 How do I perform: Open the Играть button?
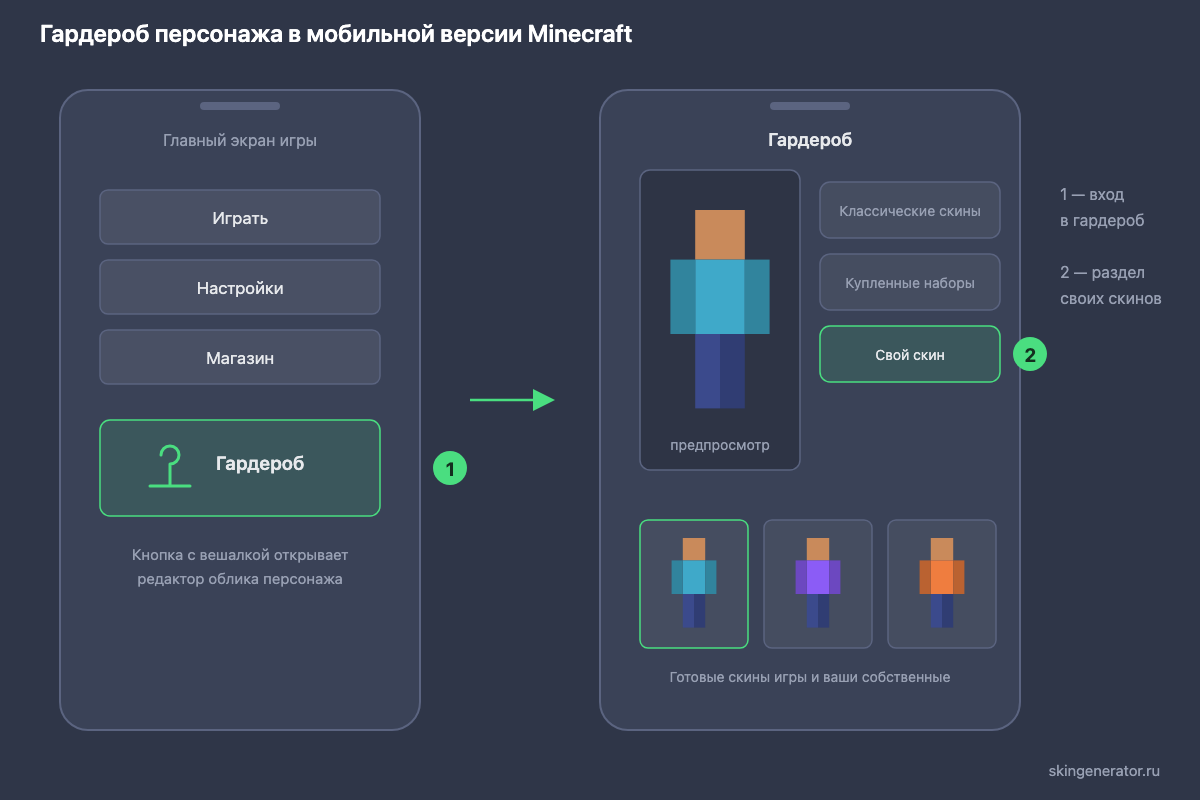pyautogui.click(x=240, y=217)
